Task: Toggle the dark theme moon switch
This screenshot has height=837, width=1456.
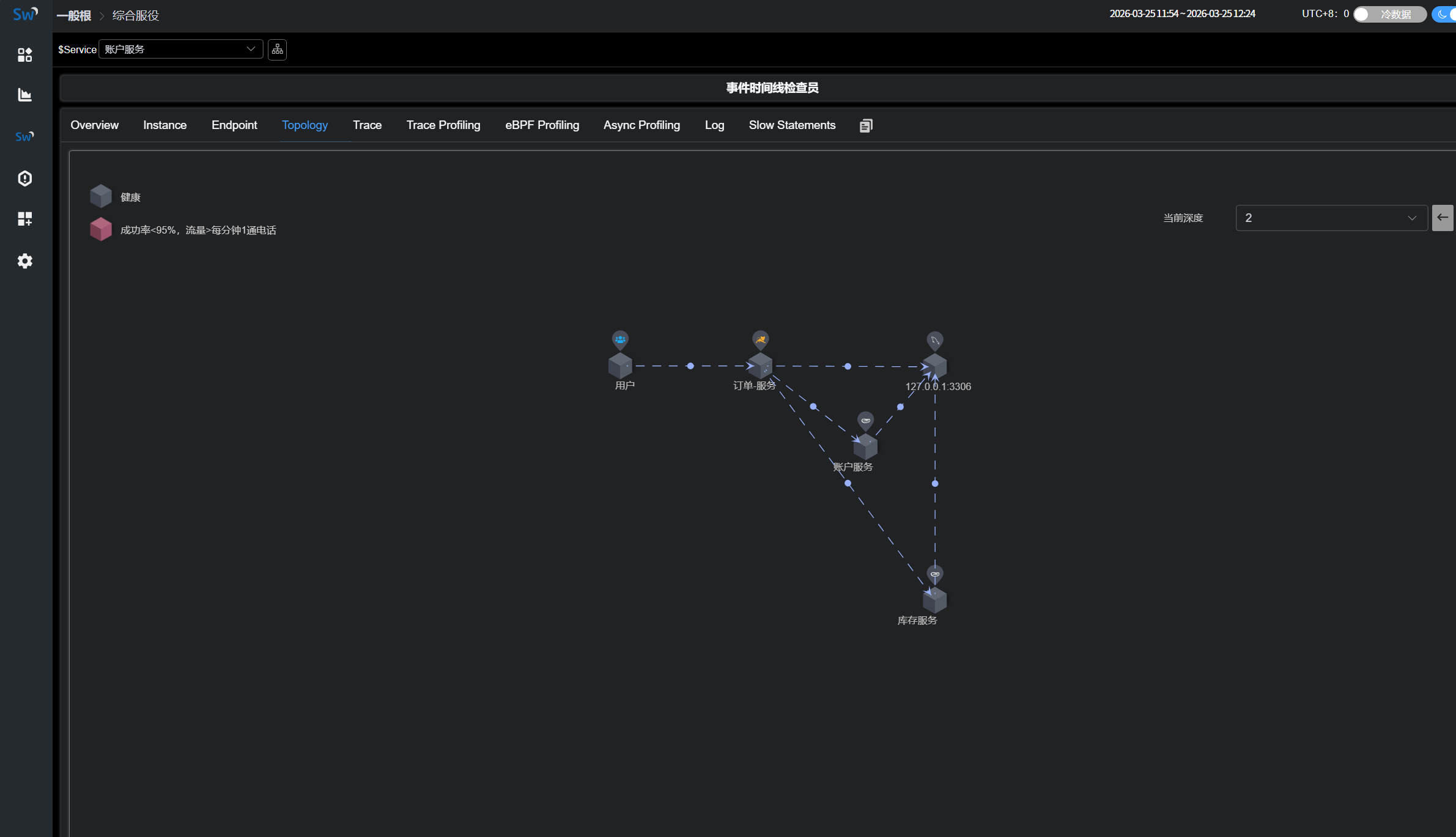Action: [x=1444, y=14]
